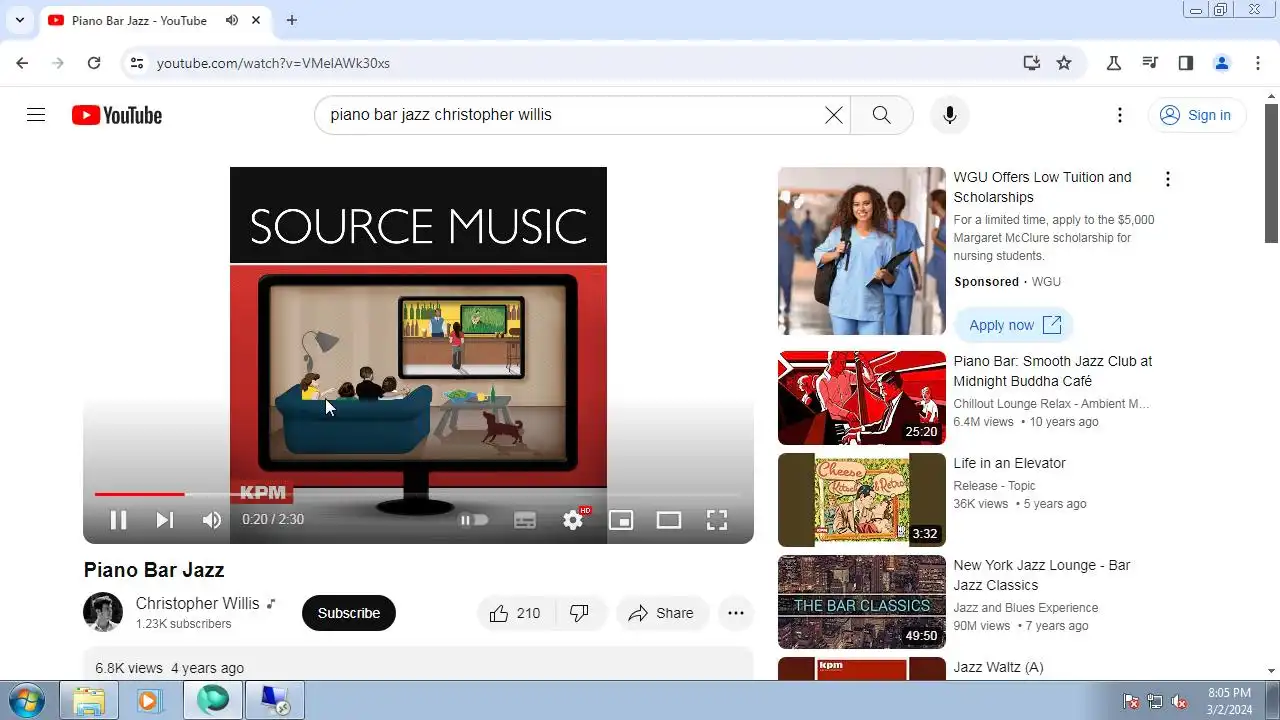Screen dimensions: 1280x720
Task: Open Chrome profile icon
Action: click(x=1222, y=63)
